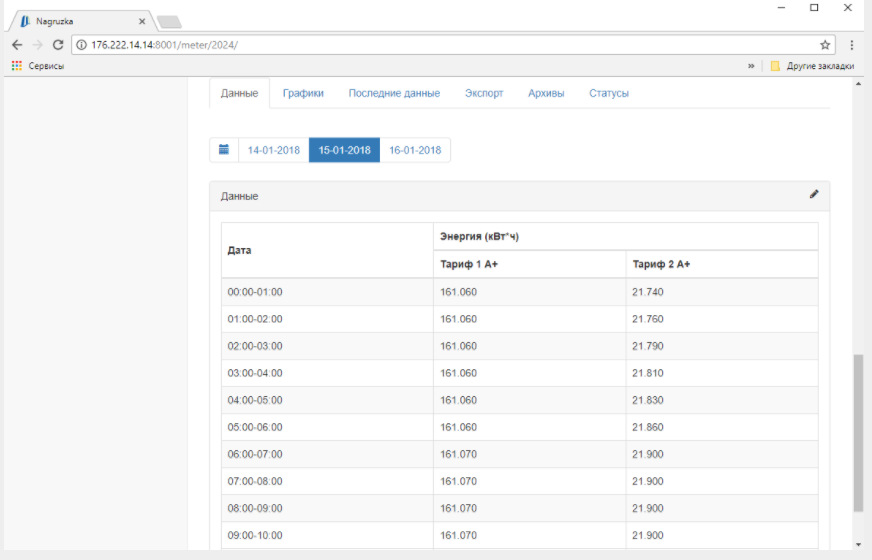Screen dimensions: 872x560
Task: Select the 00:00-01:00 row time cell
Action: tap(328, 292)
